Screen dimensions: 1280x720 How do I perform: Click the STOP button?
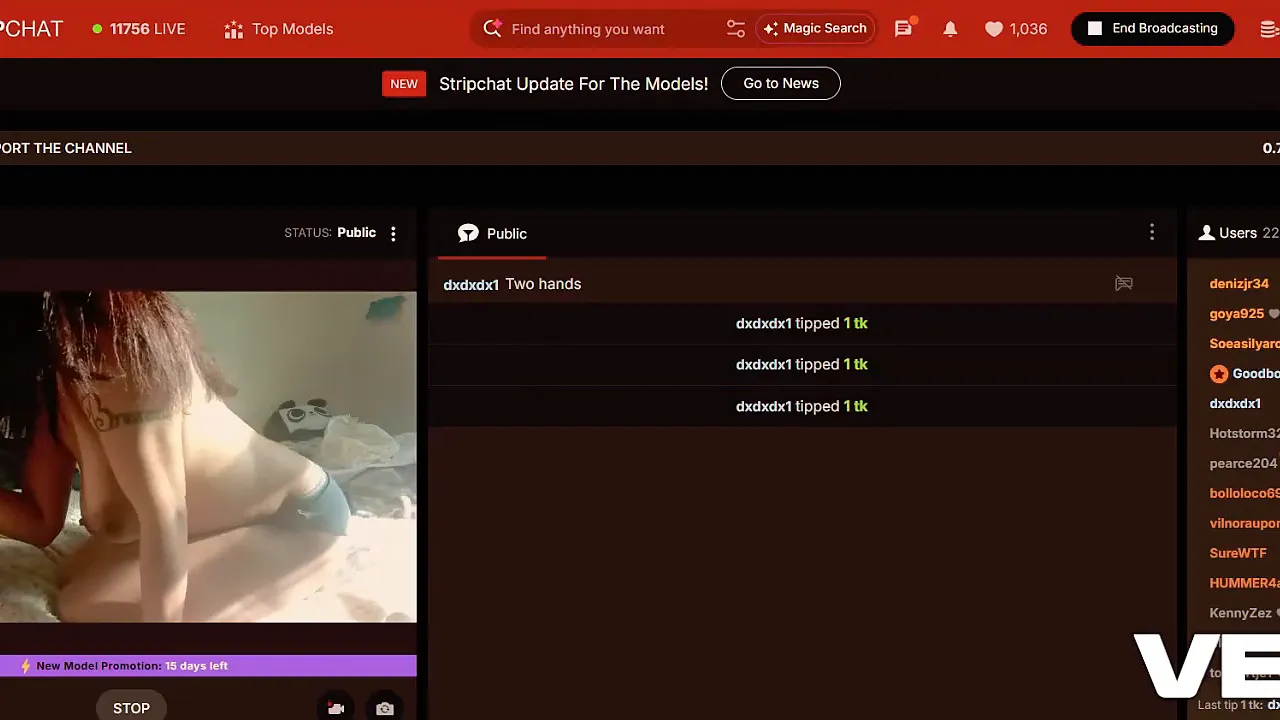(x=131, y=708)
